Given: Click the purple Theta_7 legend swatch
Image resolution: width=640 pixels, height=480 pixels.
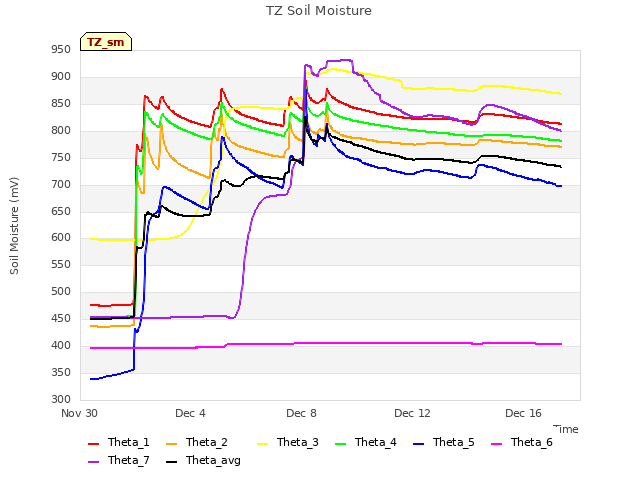Looking at the screenshot, I should click(93, 462).
